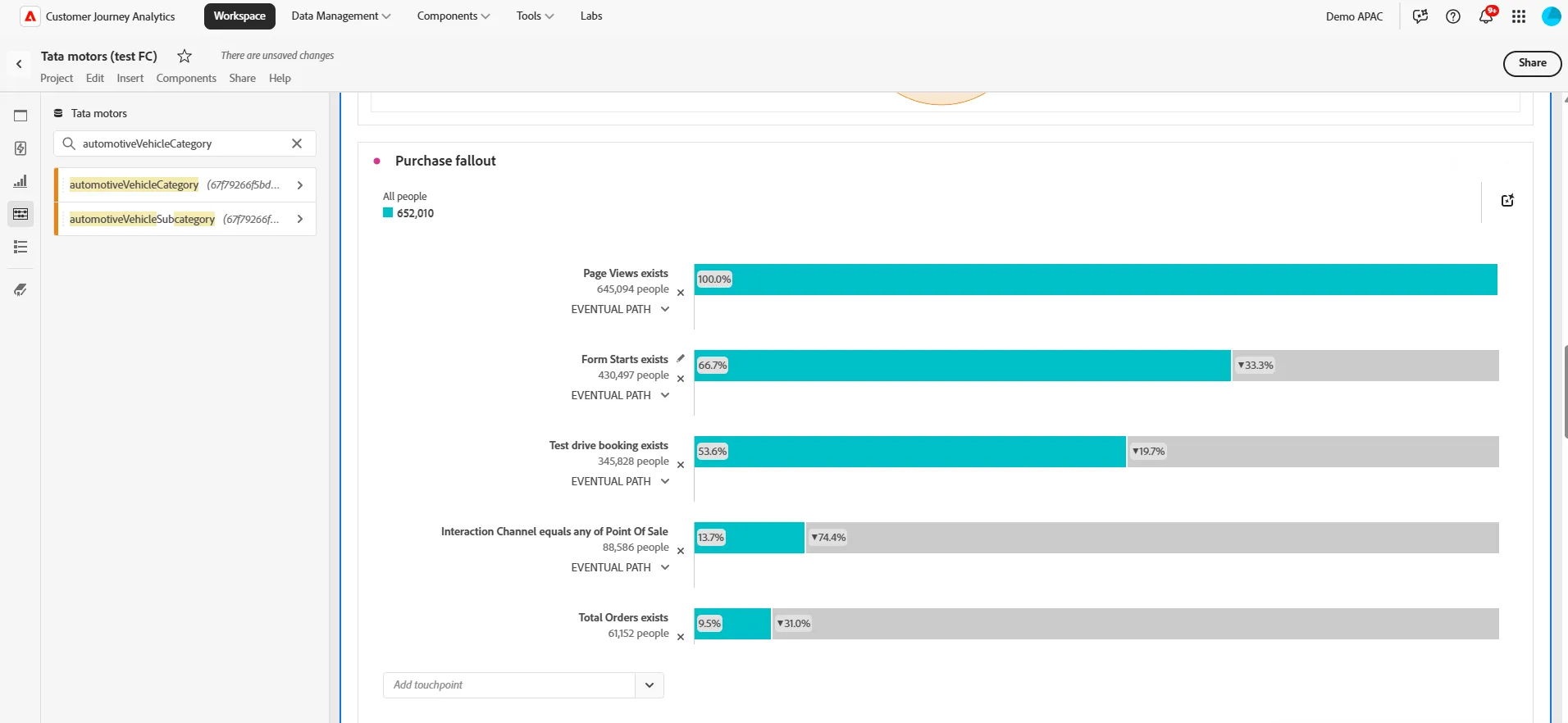Expand the top-bar Components dropdown menu
This screenshot has width=1568, height=723.
[x=454, y=16]
